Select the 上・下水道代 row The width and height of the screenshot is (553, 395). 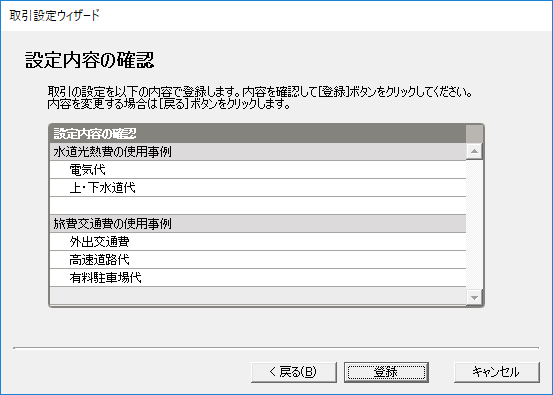pos(258,188)
